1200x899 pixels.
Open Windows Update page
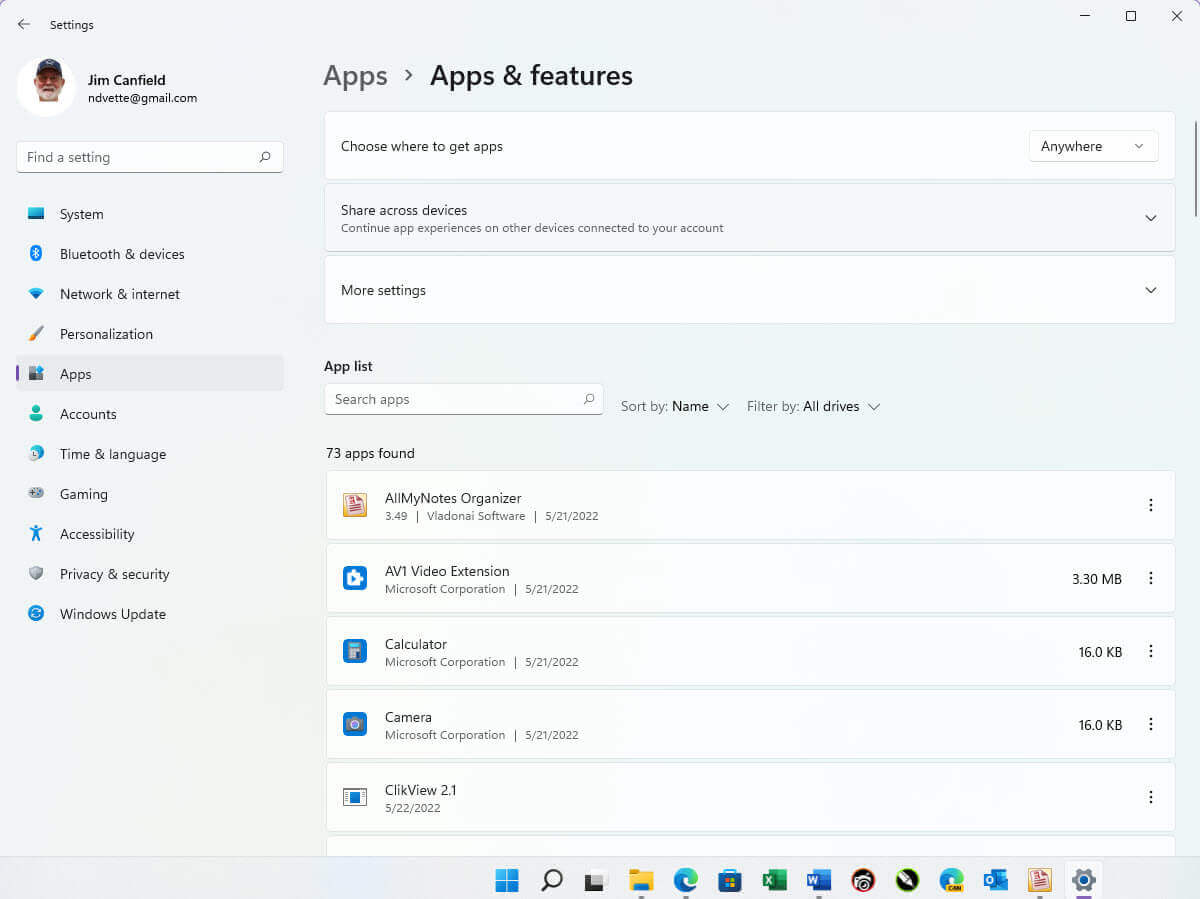(x=150, y=614)
